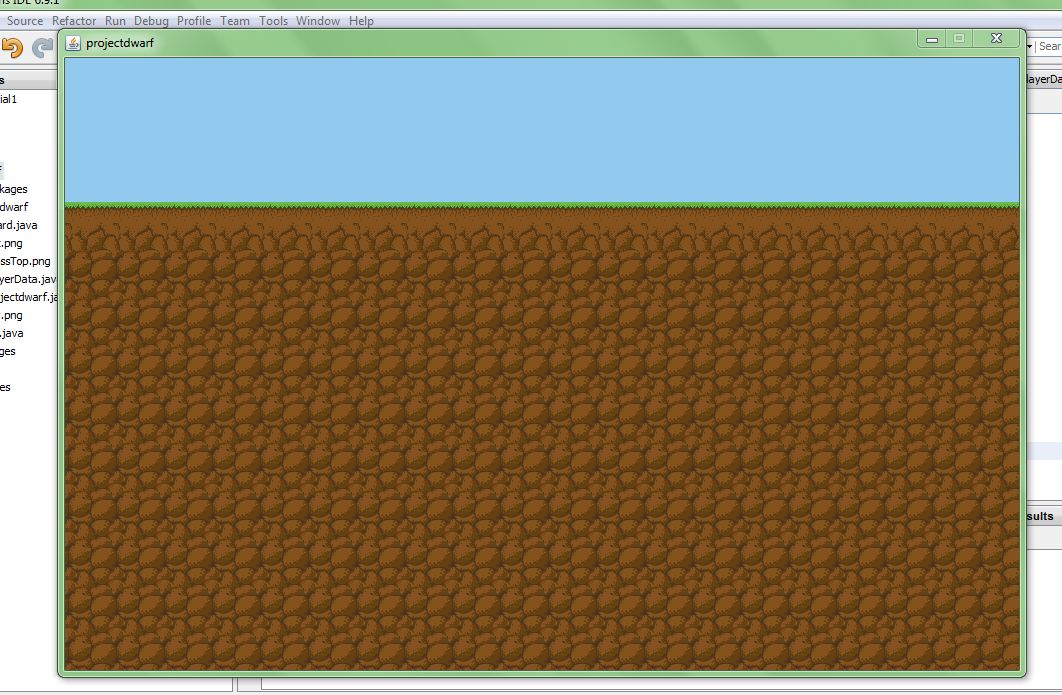
Task: Open the Refactor menu
Action: coord(74,21)
